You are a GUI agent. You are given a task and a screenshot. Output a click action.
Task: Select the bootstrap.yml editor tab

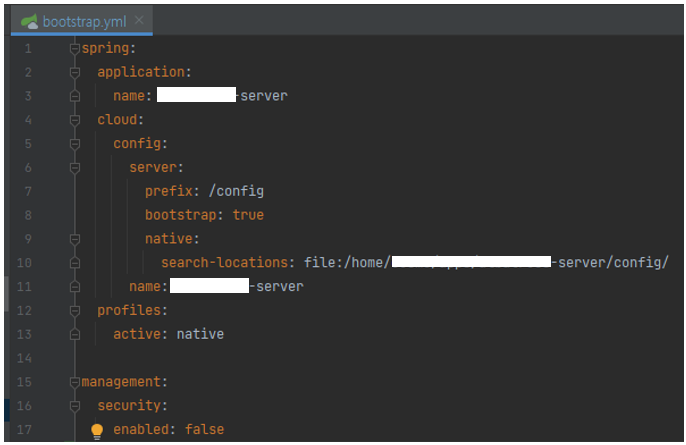pyautogui.click(x=82, y=21)
